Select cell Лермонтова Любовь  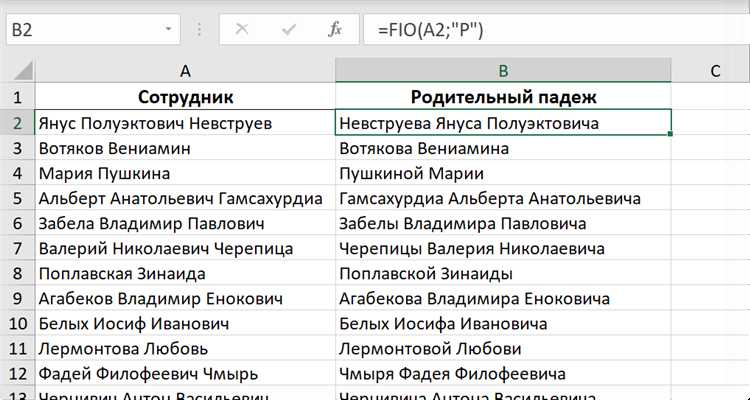pos(185,348)
